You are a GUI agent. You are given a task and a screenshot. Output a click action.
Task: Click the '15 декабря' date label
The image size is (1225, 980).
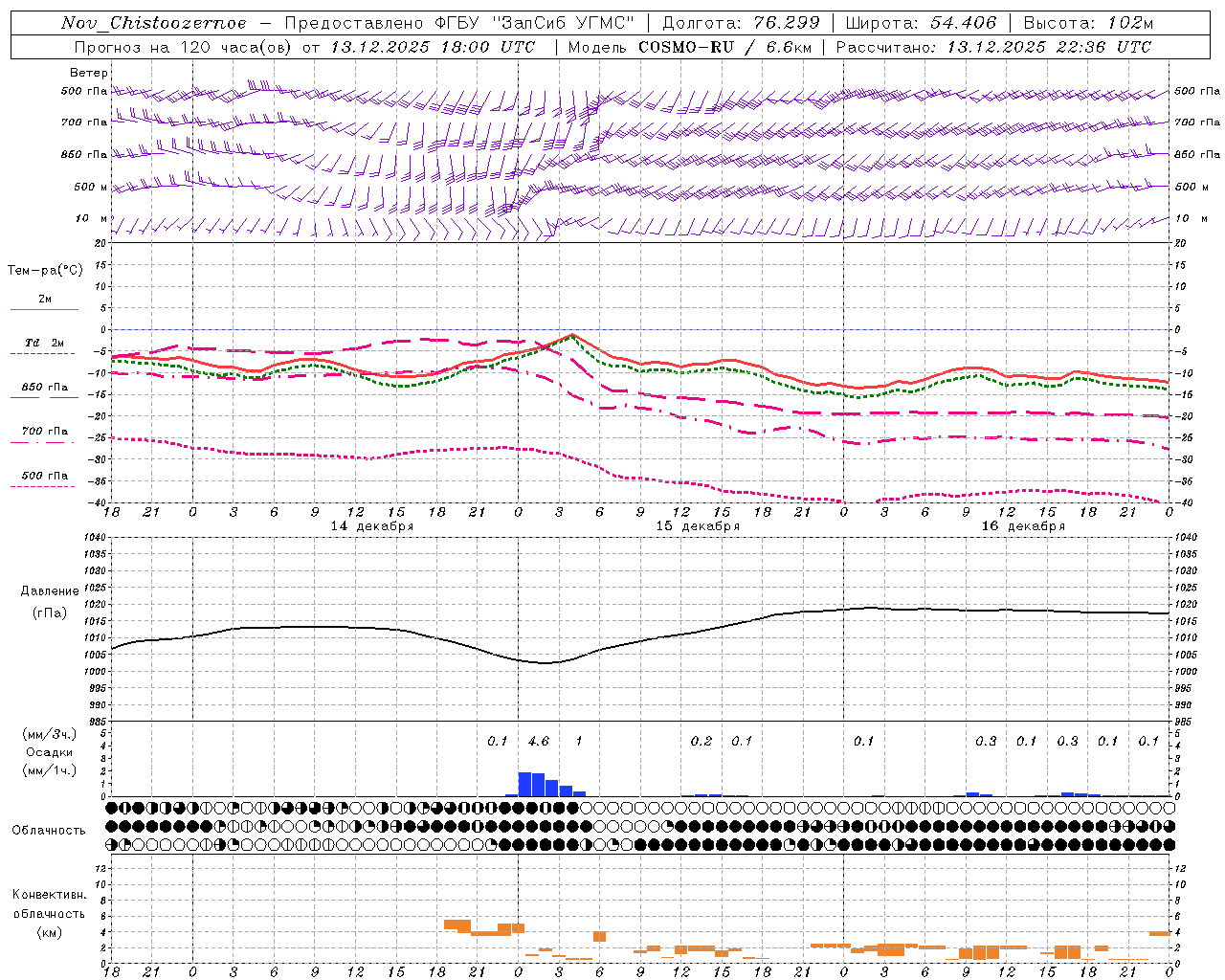point(698,526)
